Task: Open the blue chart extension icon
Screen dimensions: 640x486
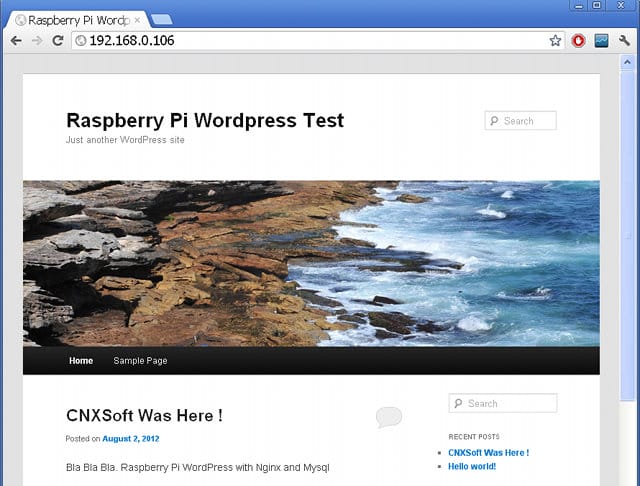Action: tap(601, 40)
